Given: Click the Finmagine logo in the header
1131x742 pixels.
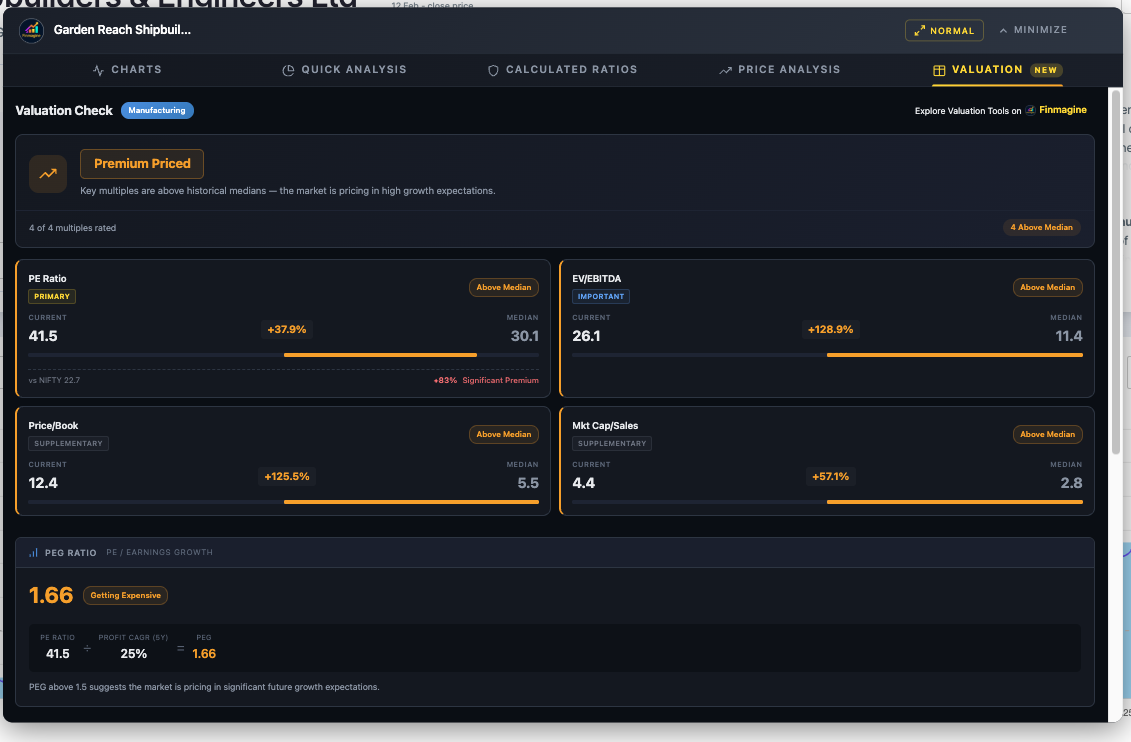Looking at the screenshot, I should point(32,30).
